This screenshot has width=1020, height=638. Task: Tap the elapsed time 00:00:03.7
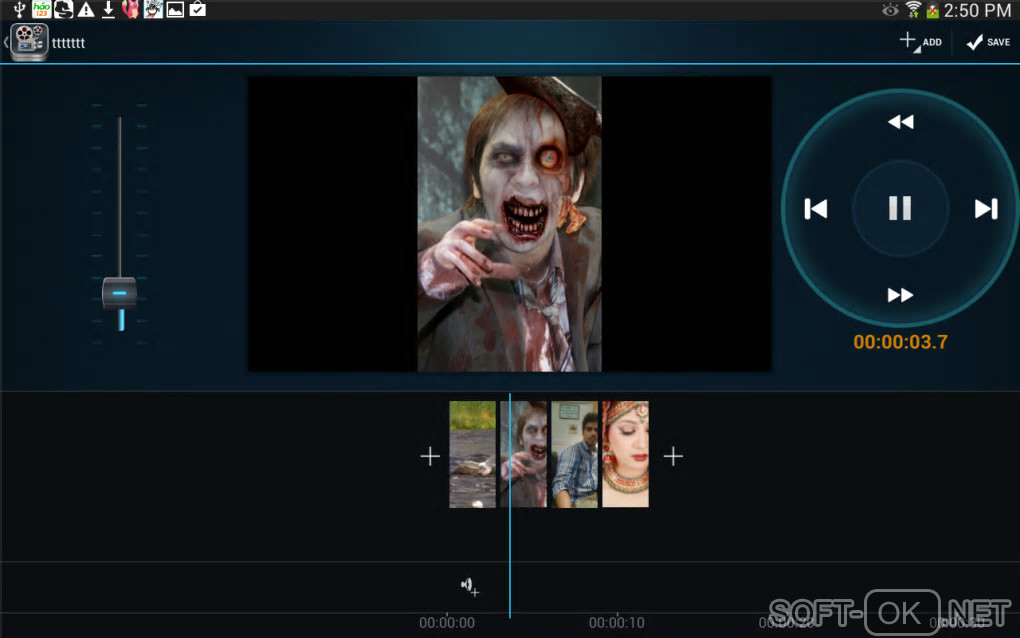900,342
